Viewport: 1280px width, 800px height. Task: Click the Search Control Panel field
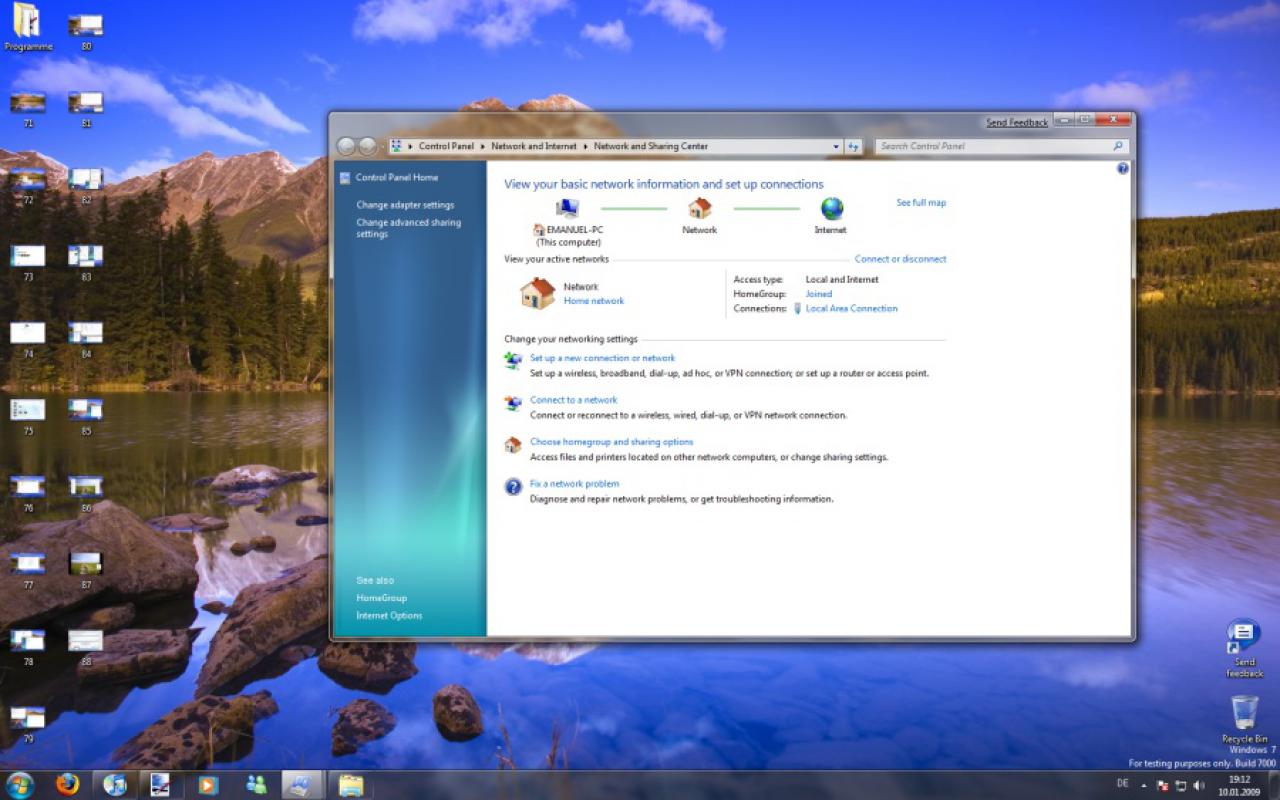click(1003, 146)
